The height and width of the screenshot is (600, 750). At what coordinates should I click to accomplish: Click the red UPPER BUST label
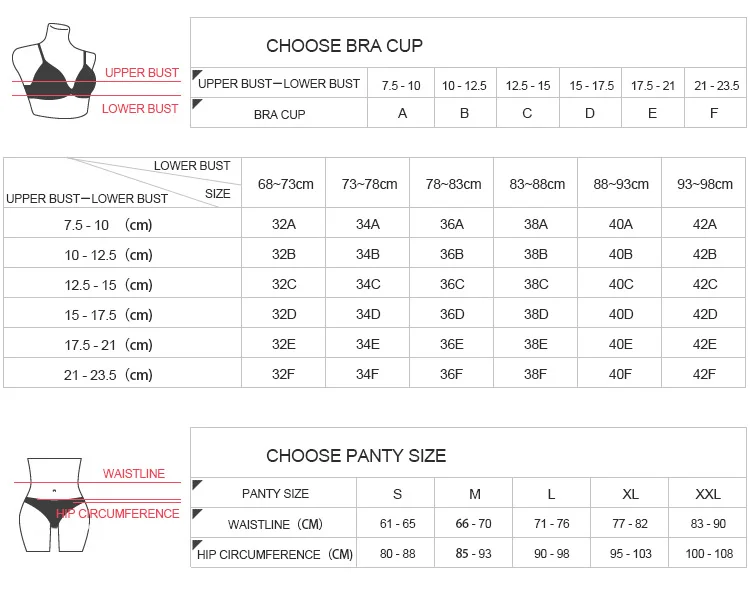tap(142, 73)
